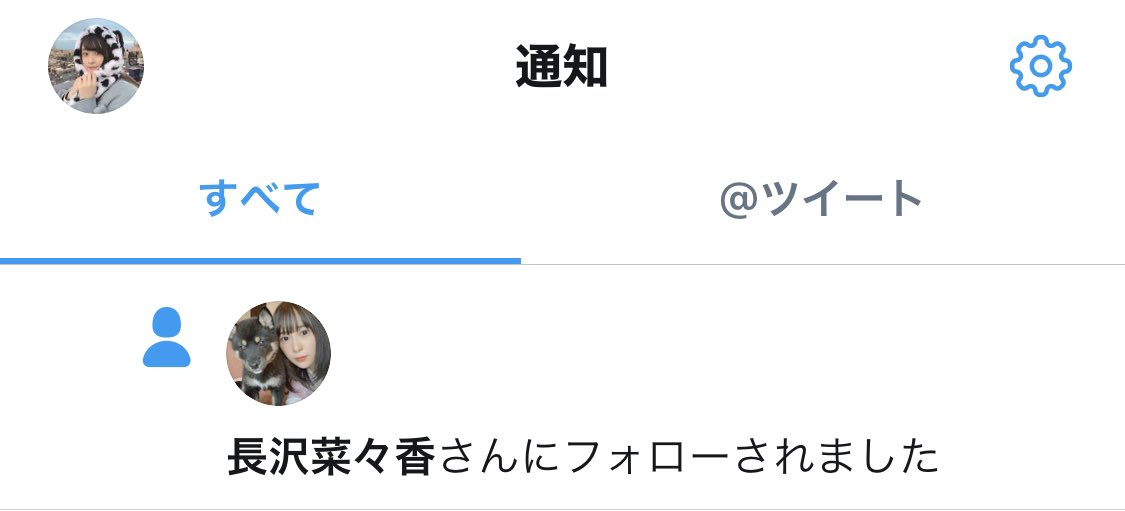1125x511 pixels.
Task: Select the ツイート label in the mentions tab
Action: point(842,198)
